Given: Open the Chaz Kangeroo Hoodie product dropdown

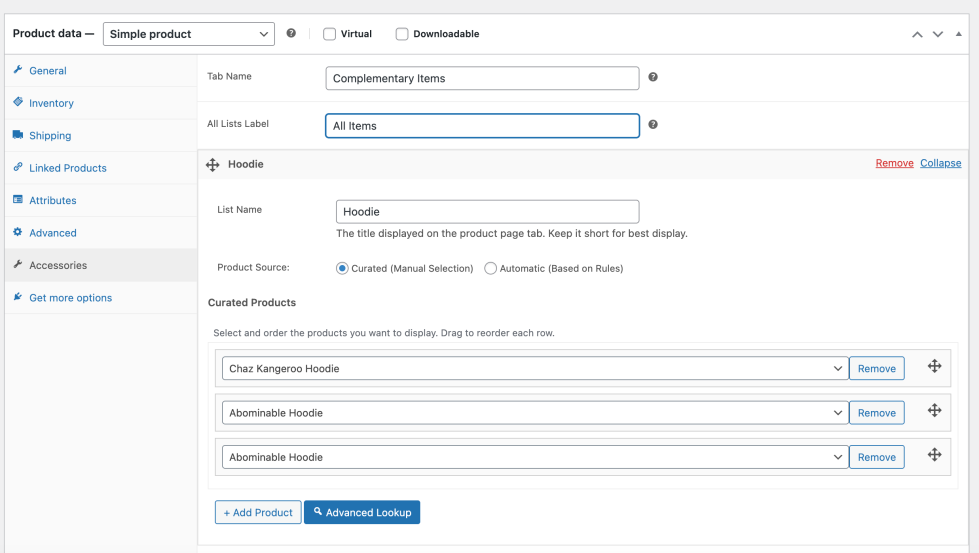Looking at the screenshot, I should (534, 369).
